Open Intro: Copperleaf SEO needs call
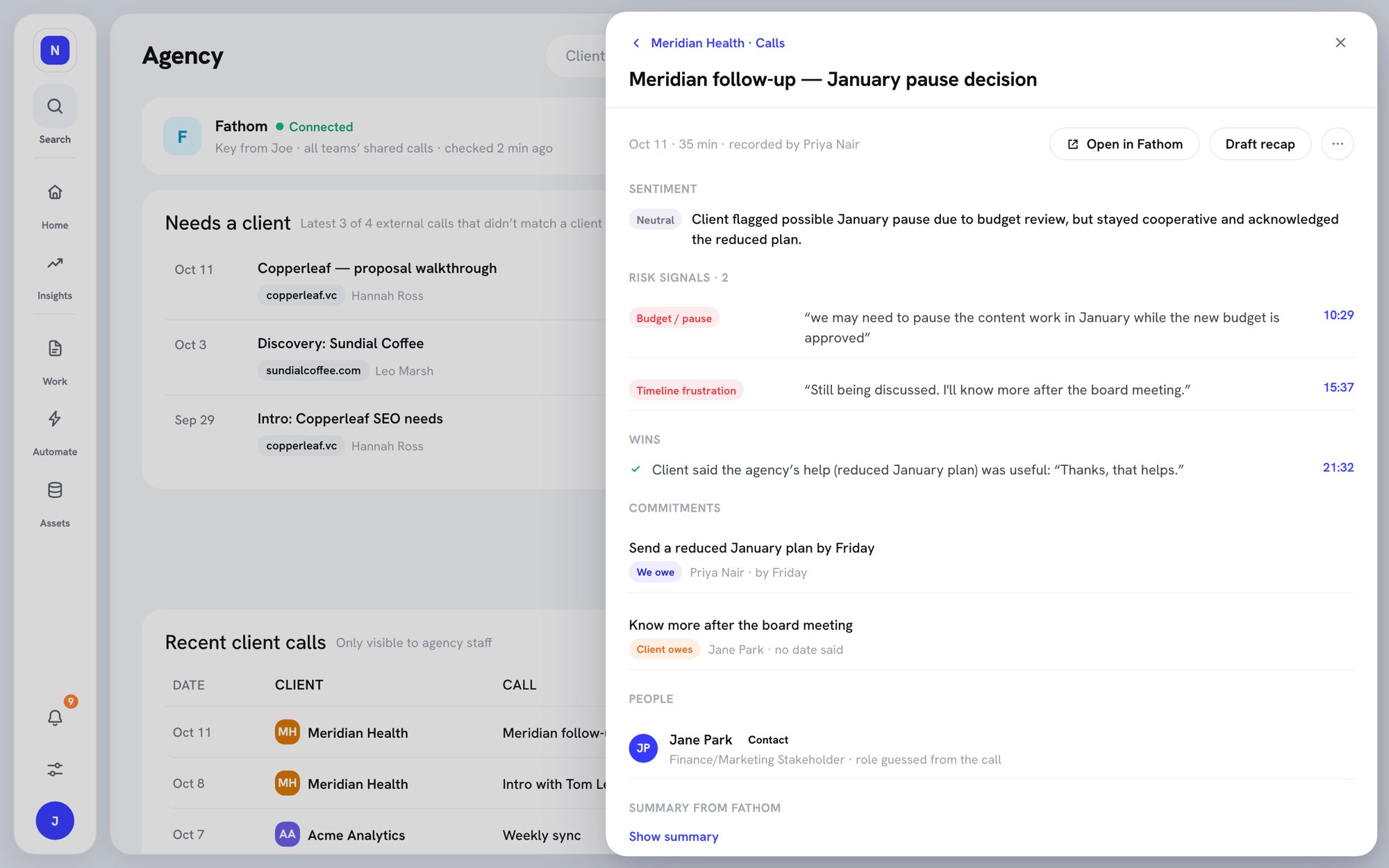1389x868 pixels. pos(350,419)
